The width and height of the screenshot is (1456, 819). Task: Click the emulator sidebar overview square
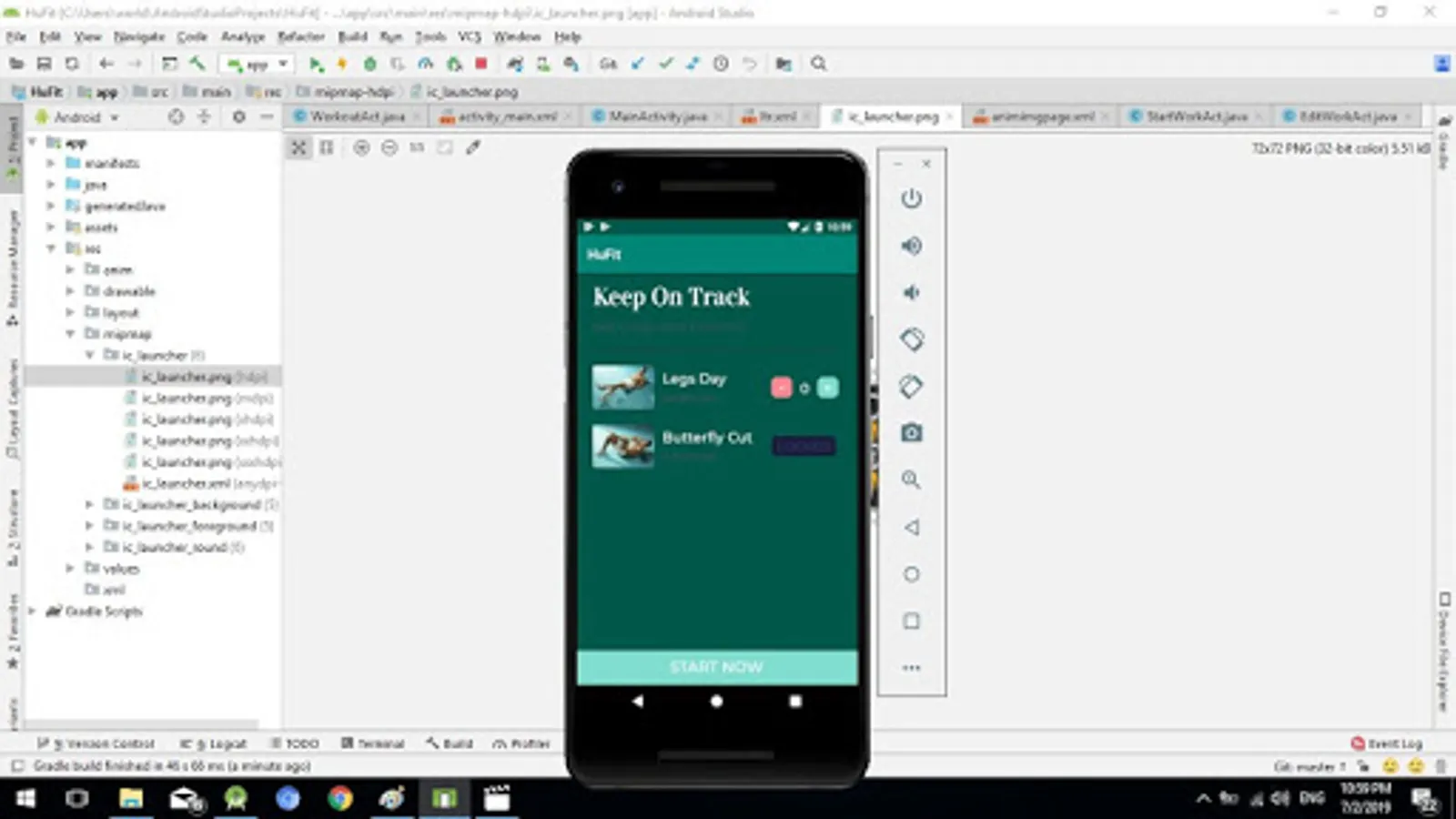pyautogui.click(x=911, y=621)
